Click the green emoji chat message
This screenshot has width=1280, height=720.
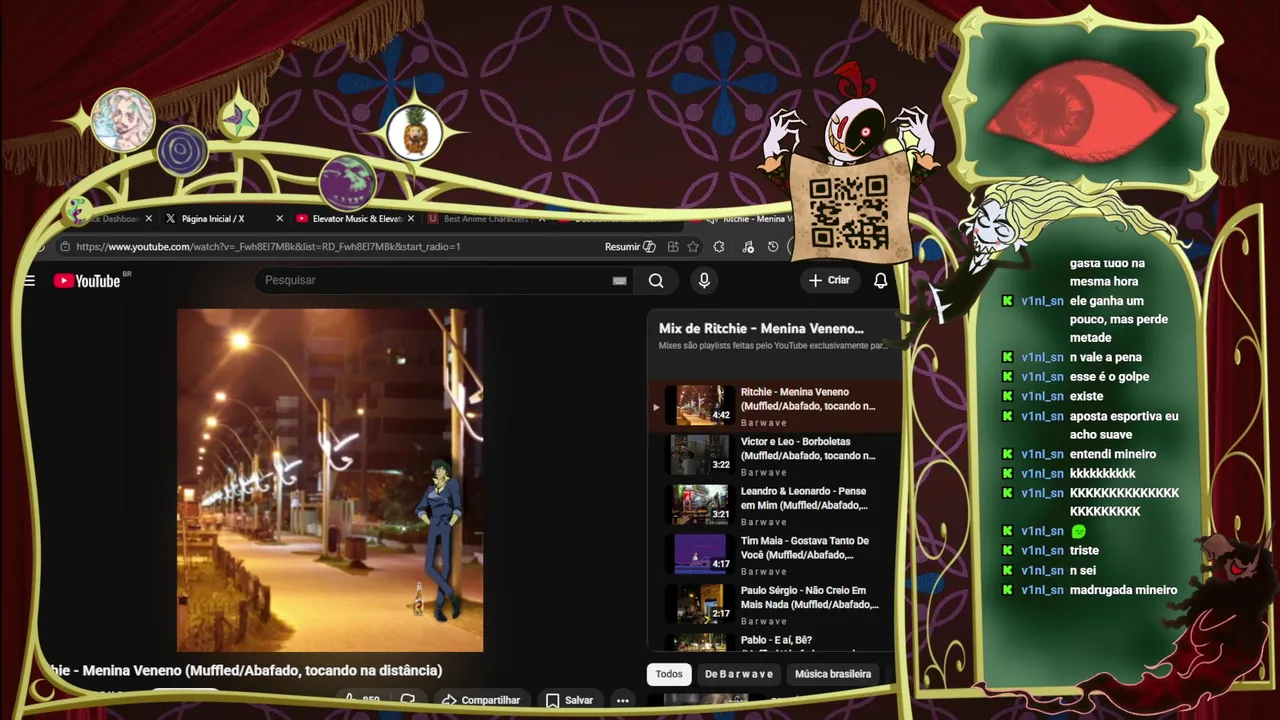point(1078,532)
